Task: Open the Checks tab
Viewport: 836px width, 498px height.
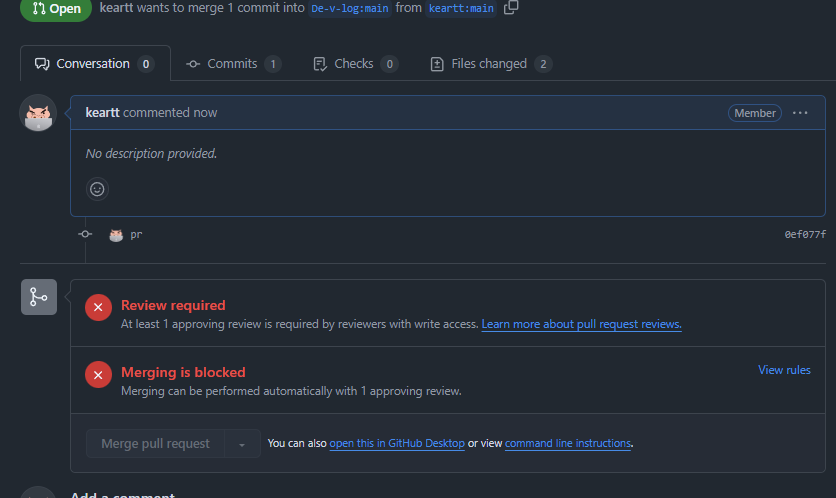Action: (x=355, y=64)
